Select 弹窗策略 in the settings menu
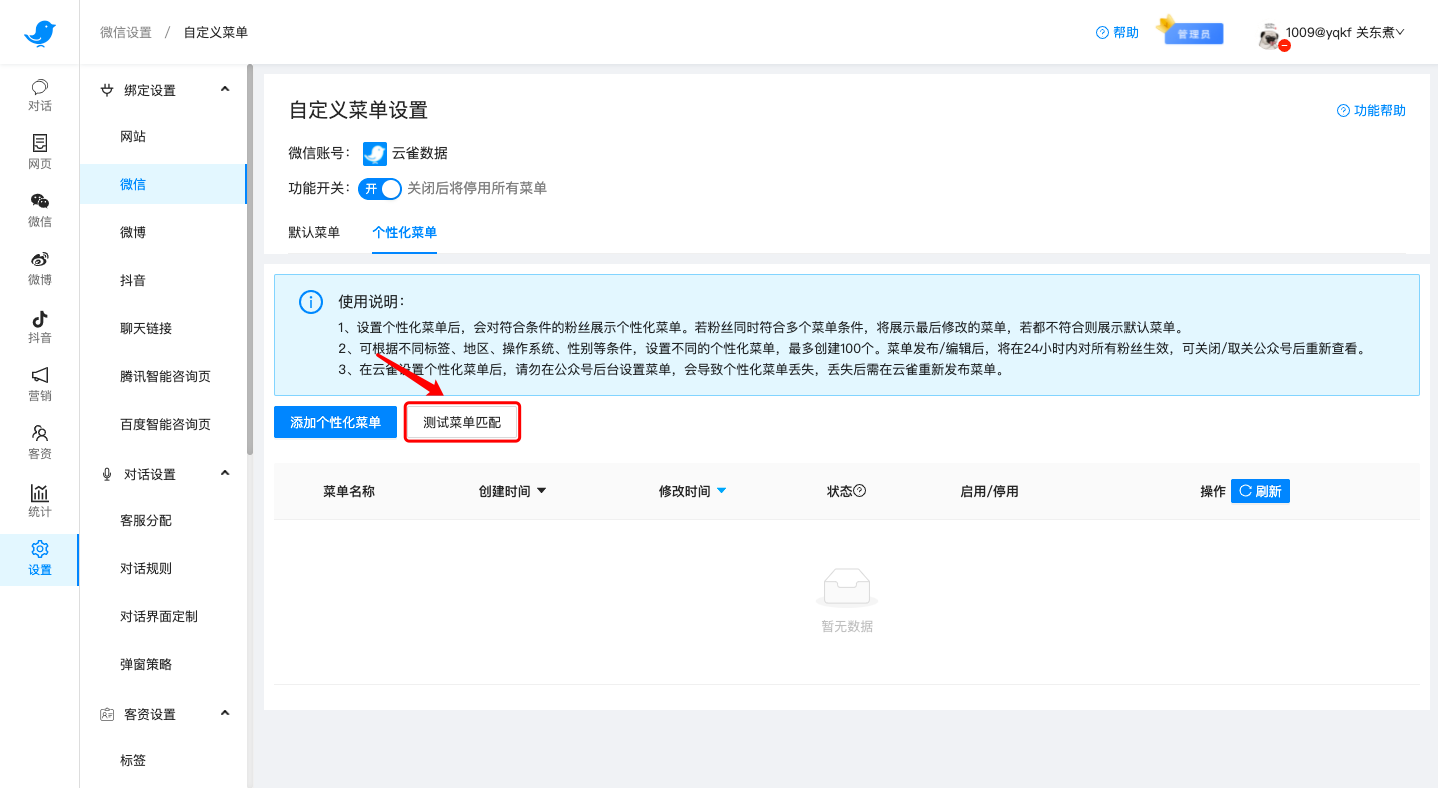 pyautogui.click(x=146, y=663)
